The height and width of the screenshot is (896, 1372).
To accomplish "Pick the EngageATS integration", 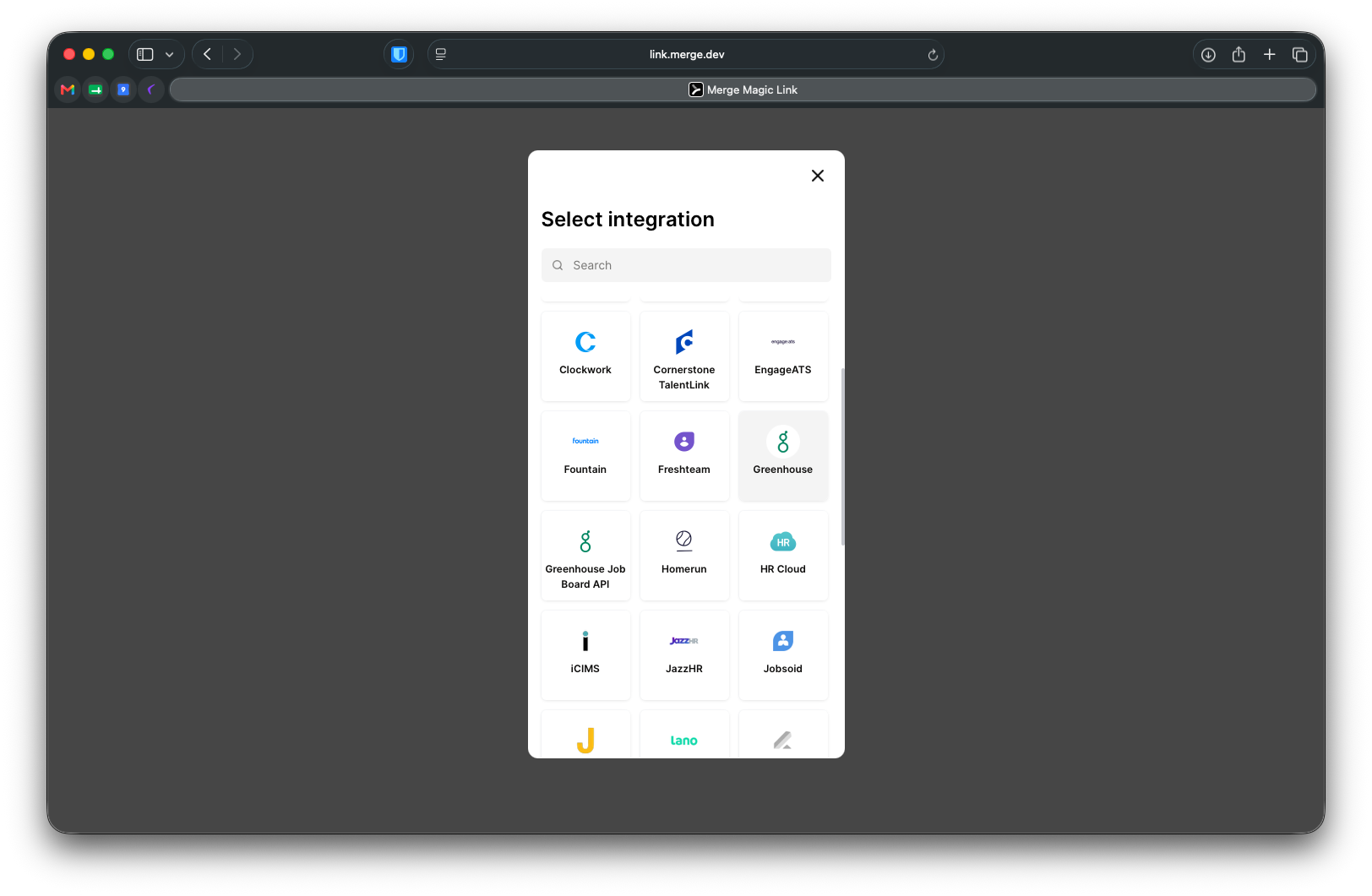I will (x=783, y=356).
